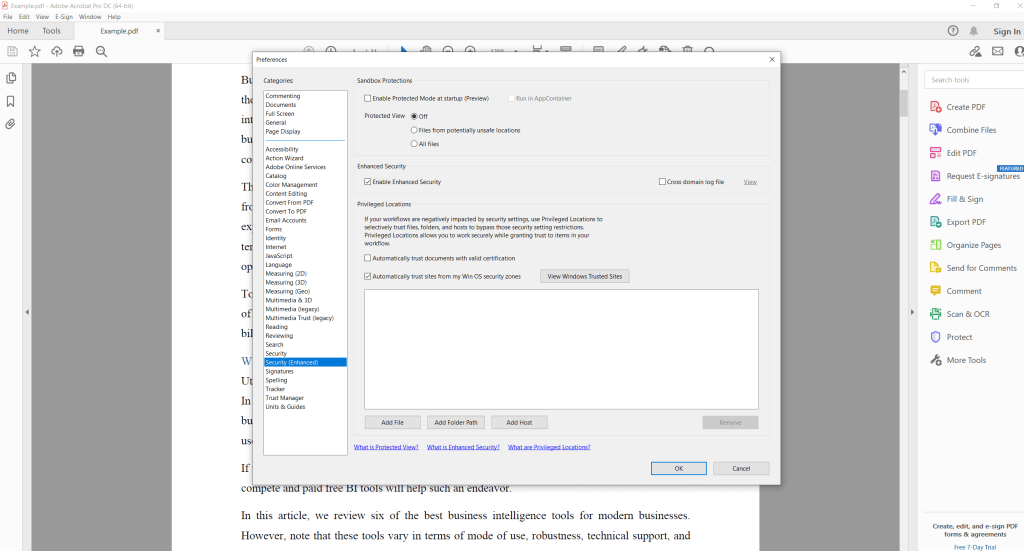Open the Export PDF tool
The height and width of the screenshot is (551, 1024).
click(957, 222)
